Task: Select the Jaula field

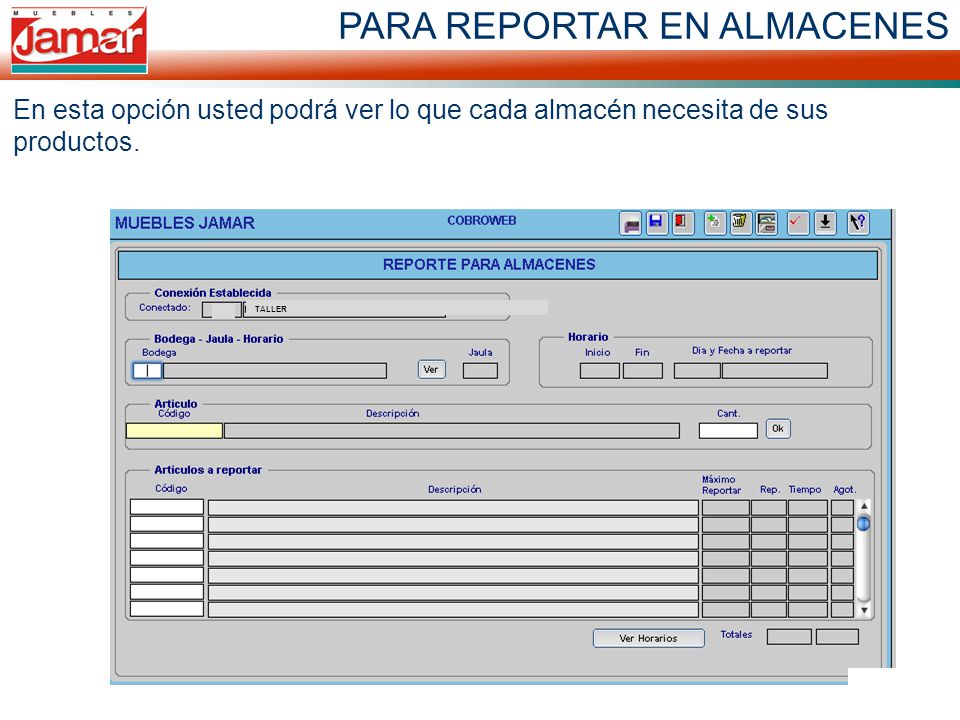Action: click(480, 370)
